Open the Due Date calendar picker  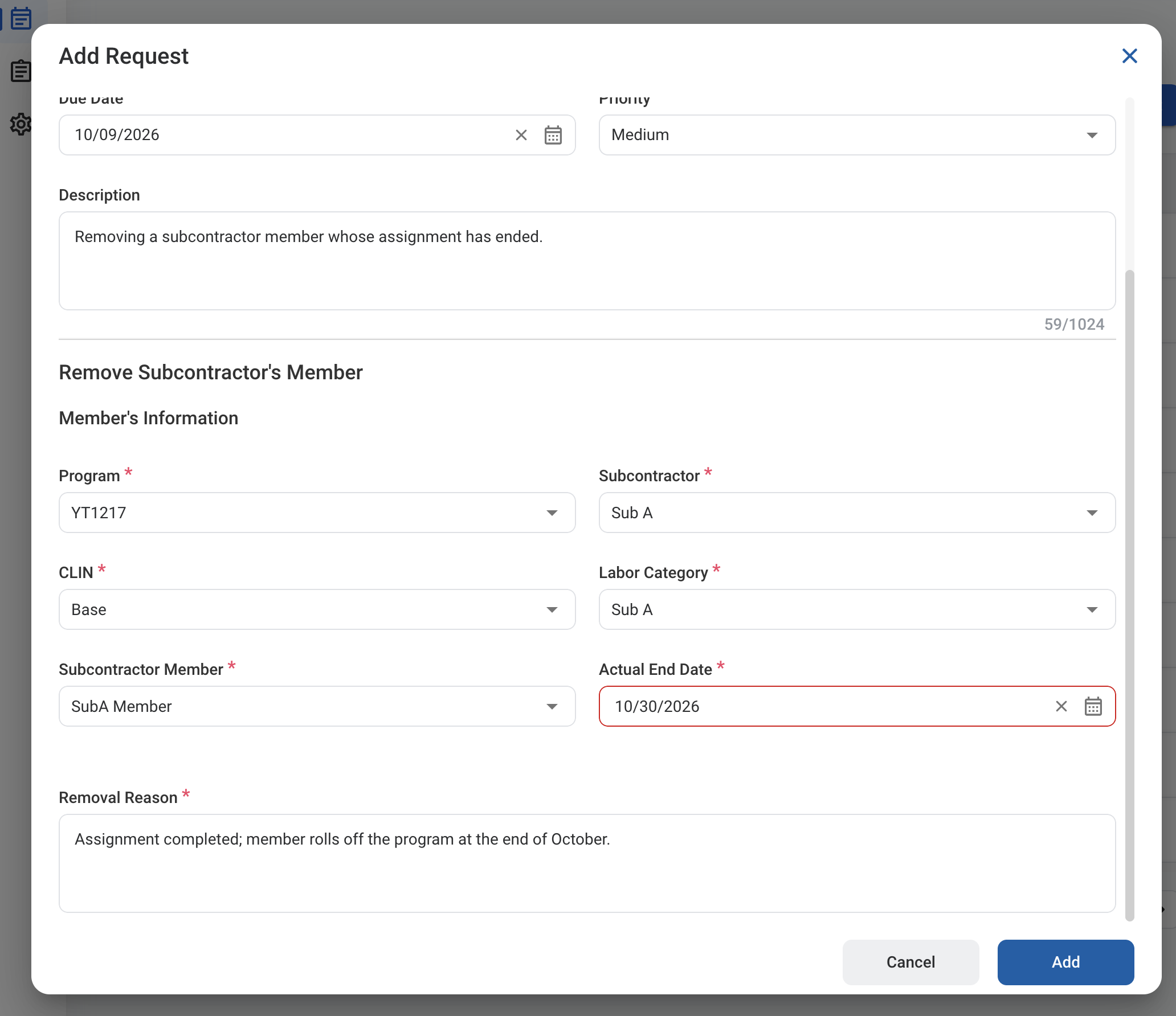pos(553,135)
